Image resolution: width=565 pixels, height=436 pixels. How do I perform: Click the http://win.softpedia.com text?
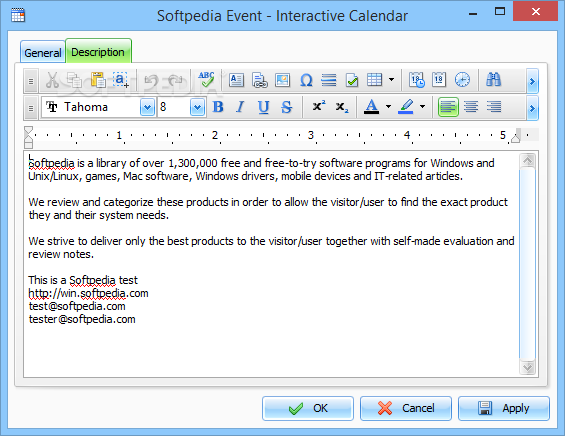coord(88,294)
